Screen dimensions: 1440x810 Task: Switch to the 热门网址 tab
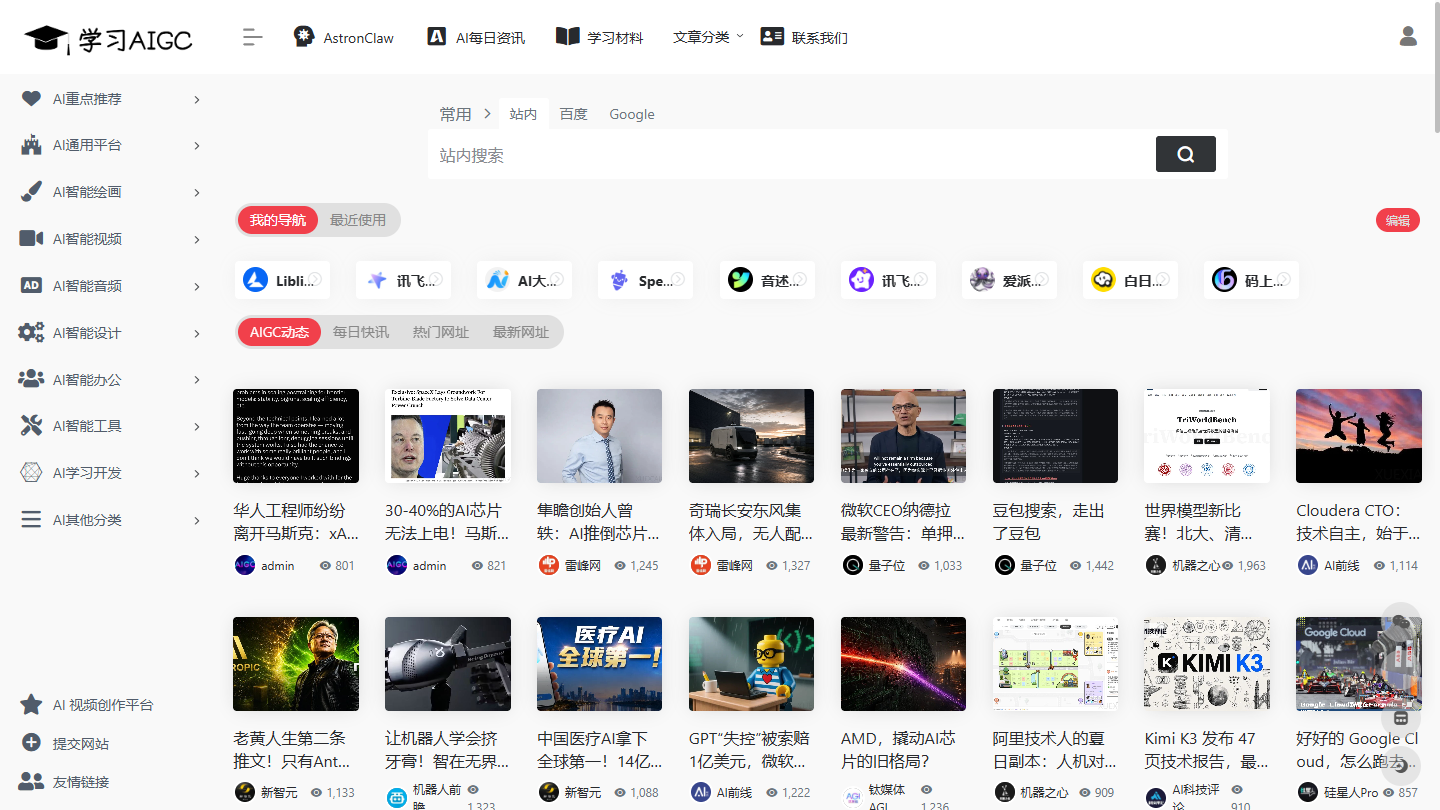coord(441,332)
